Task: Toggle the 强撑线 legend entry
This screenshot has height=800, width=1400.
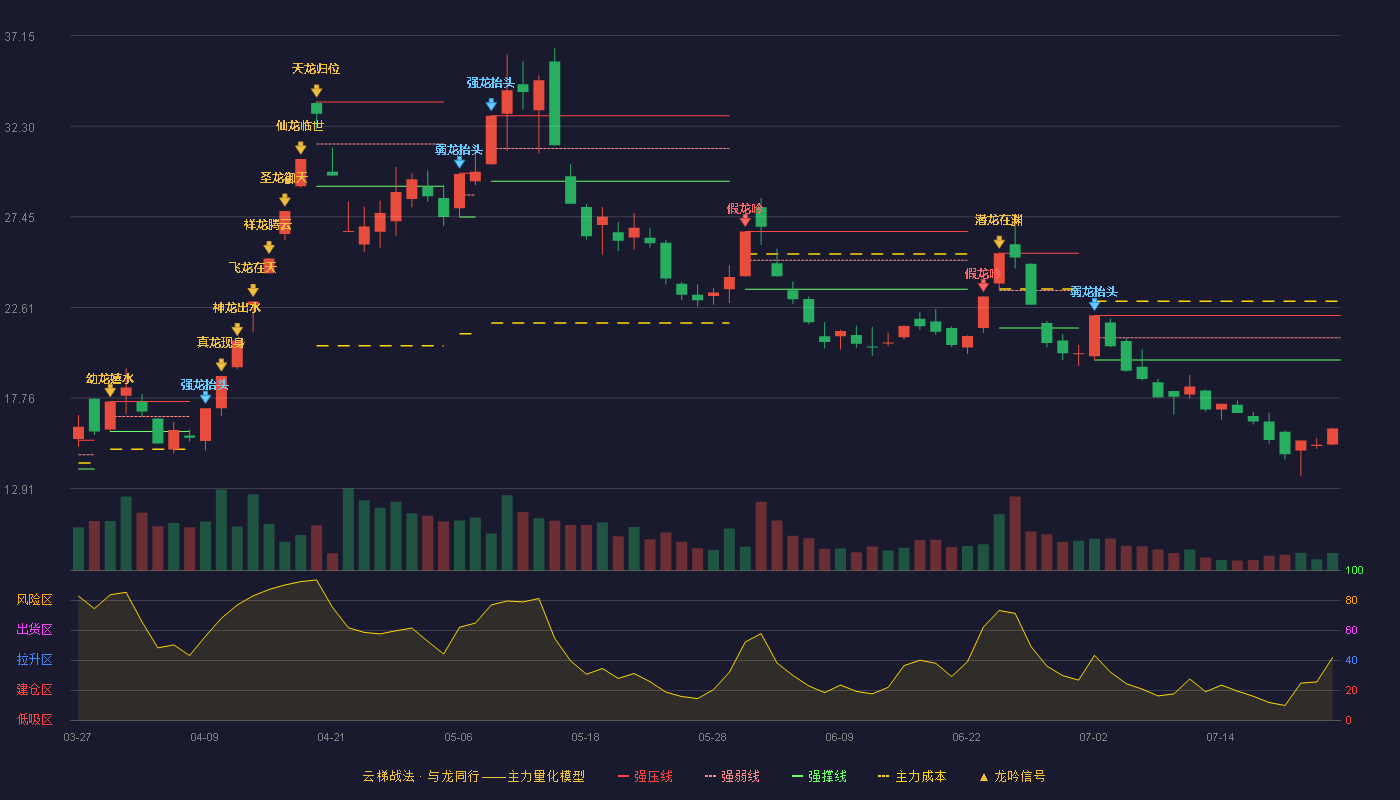Action: [819, 776]
